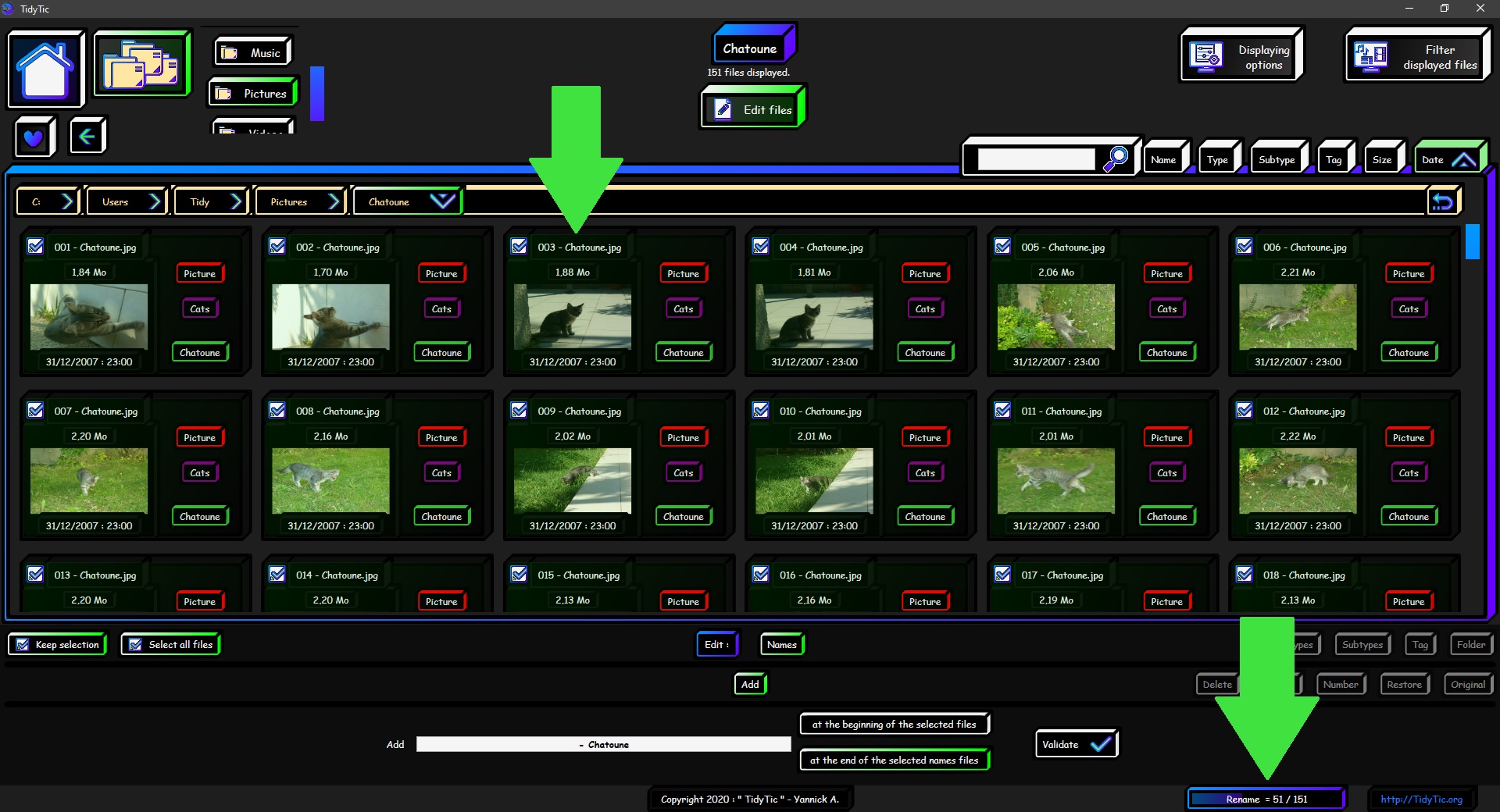The width and height of the screenshot is (1500, 812).
Task: Open the folders browser icon
Action: (x=142, y=64)
